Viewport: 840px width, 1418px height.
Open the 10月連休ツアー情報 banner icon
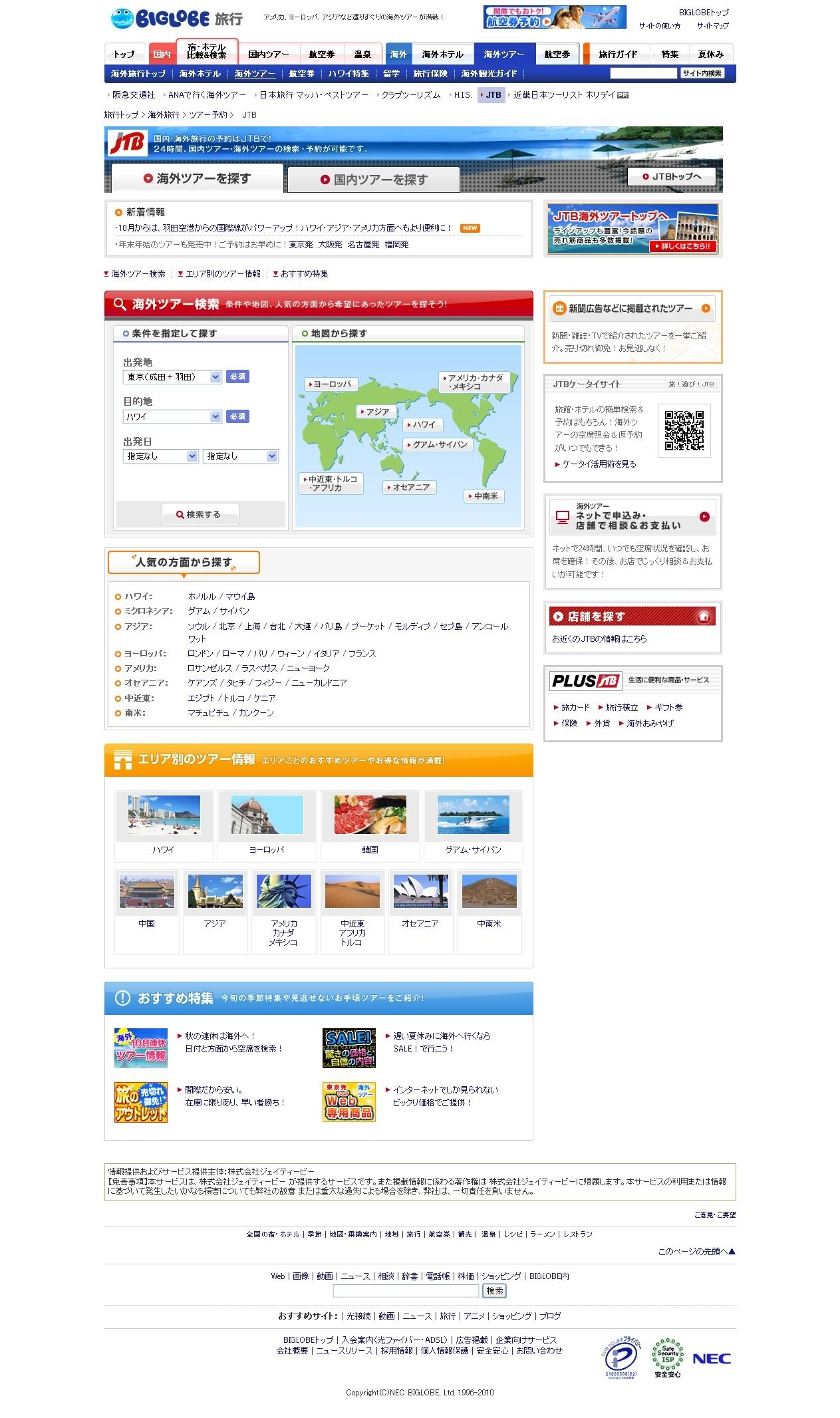point(141,1048)
